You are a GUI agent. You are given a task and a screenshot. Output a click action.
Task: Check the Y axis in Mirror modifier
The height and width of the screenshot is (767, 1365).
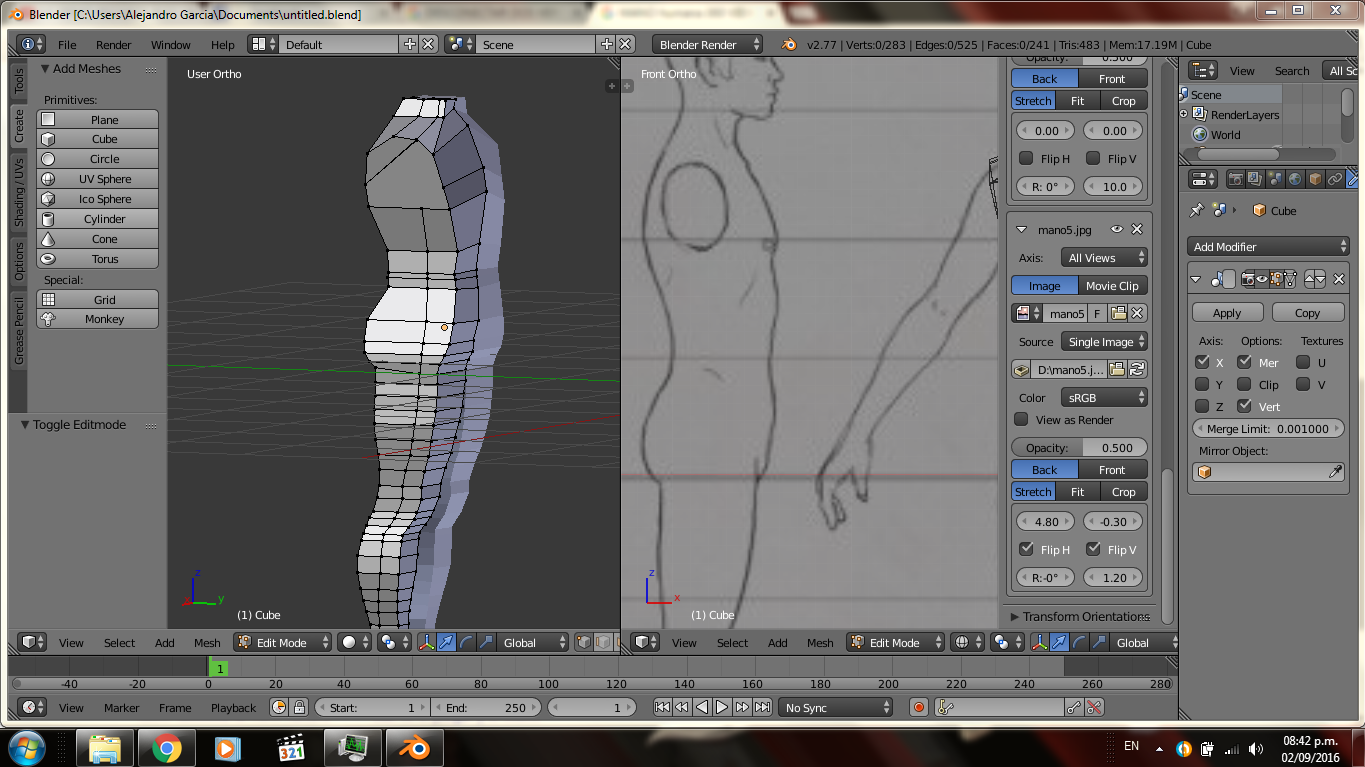tap(1202, 384)
